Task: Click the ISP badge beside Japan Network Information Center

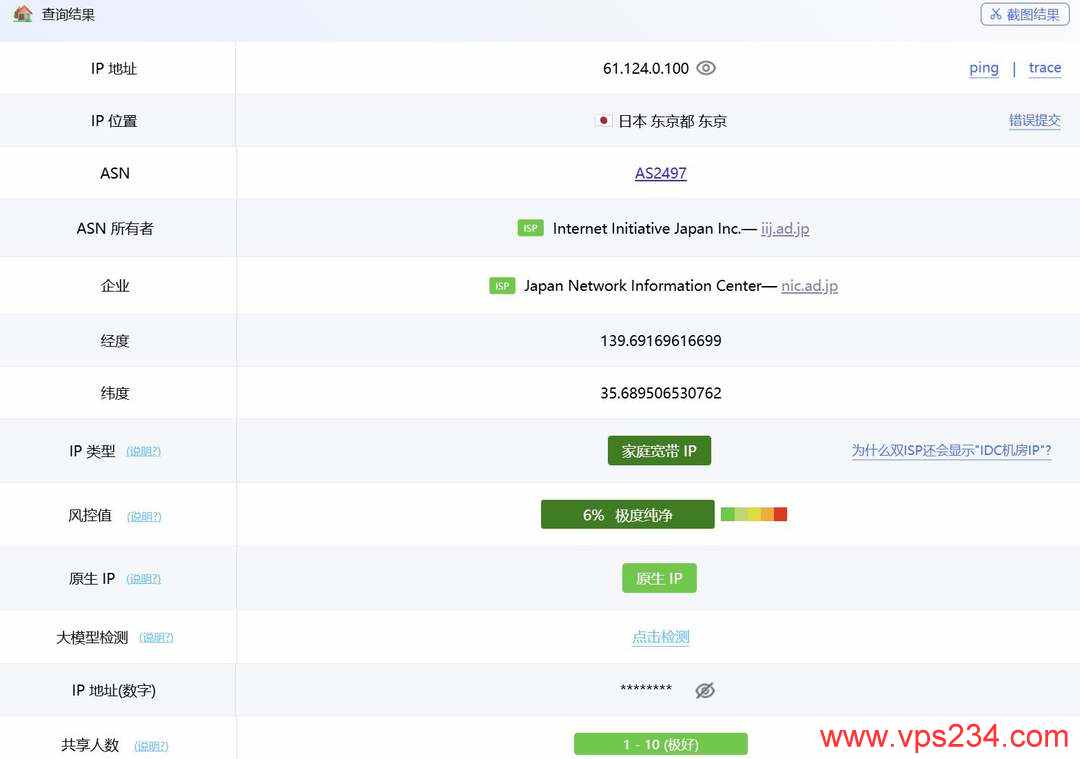Action: 502,286
